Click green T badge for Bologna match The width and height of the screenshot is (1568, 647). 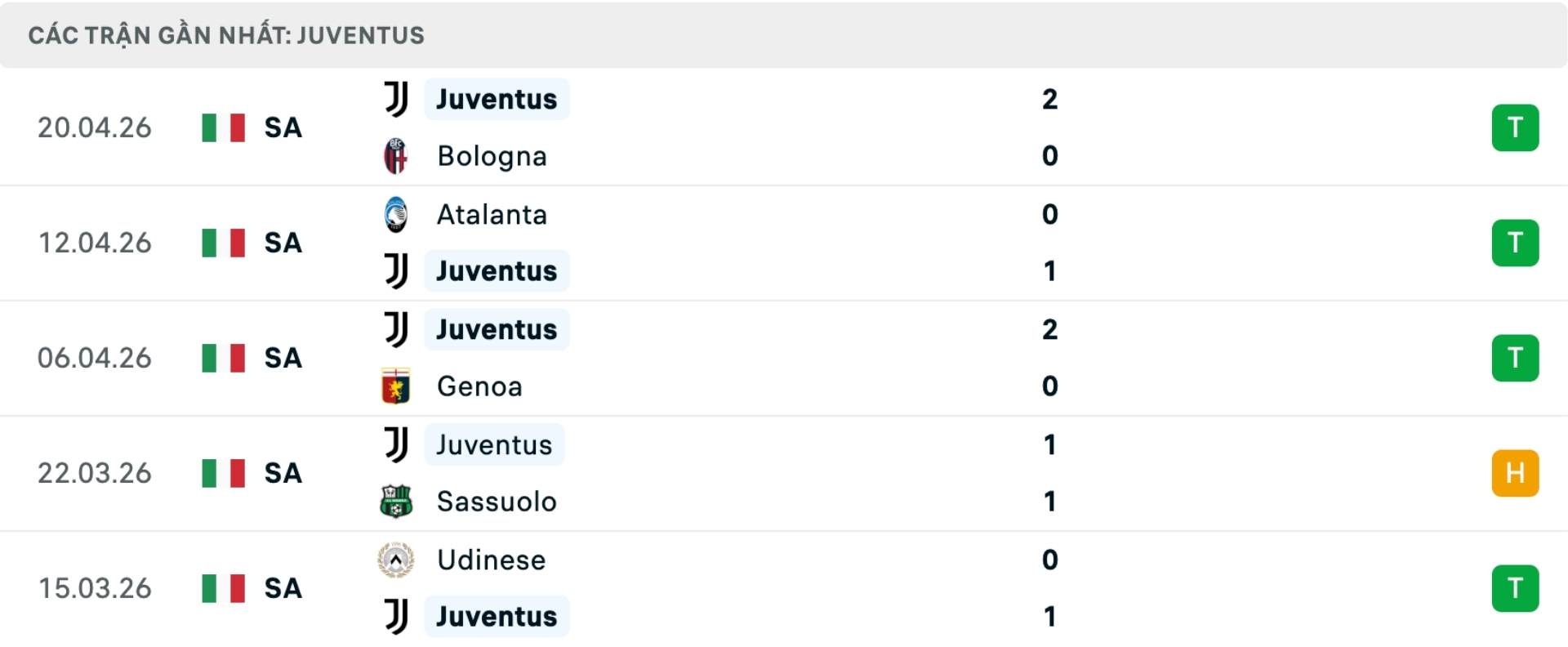click(1515, 127)
